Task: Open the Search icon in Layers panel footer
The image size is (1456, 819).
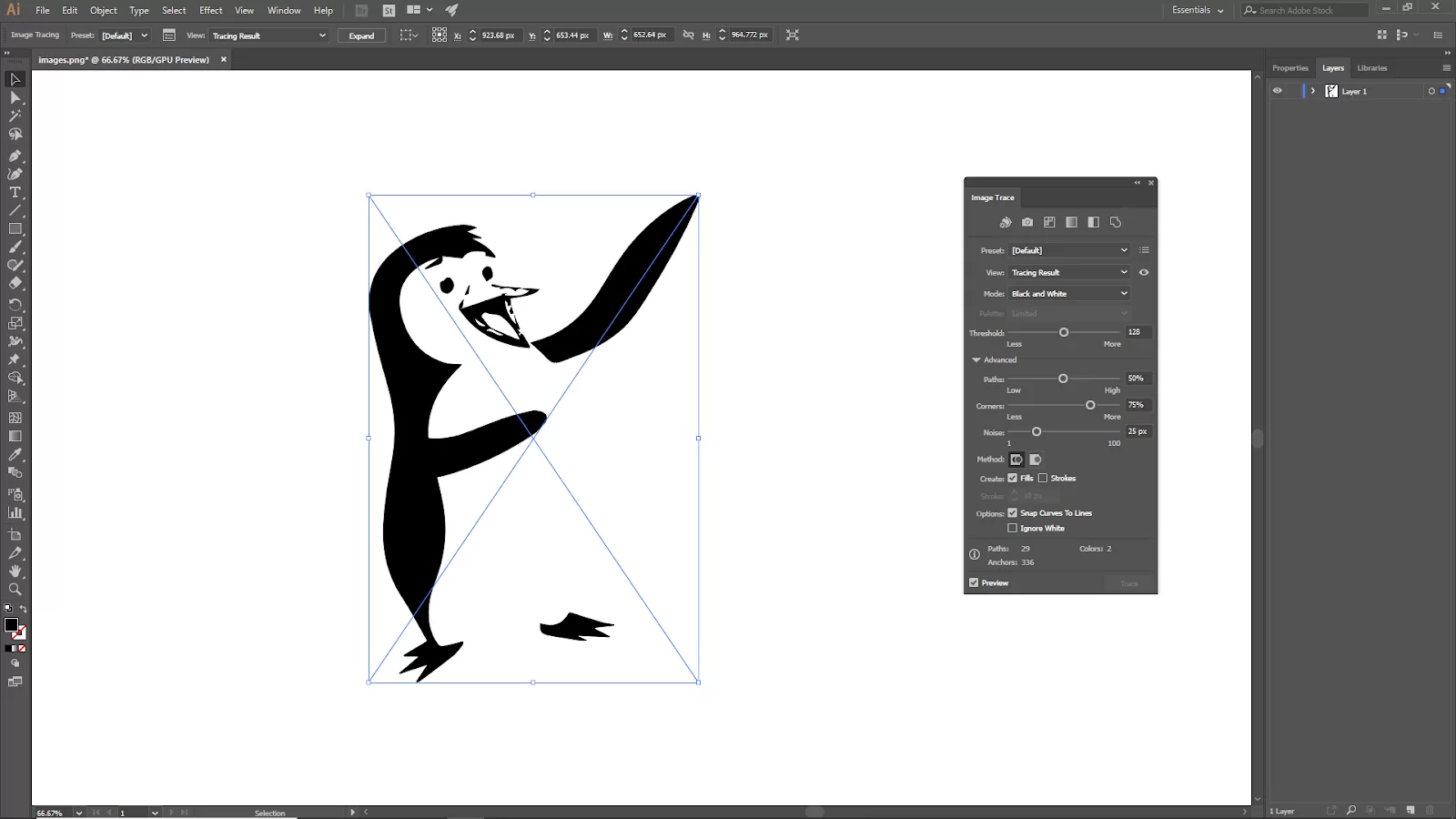Action: pos(1351,810)
